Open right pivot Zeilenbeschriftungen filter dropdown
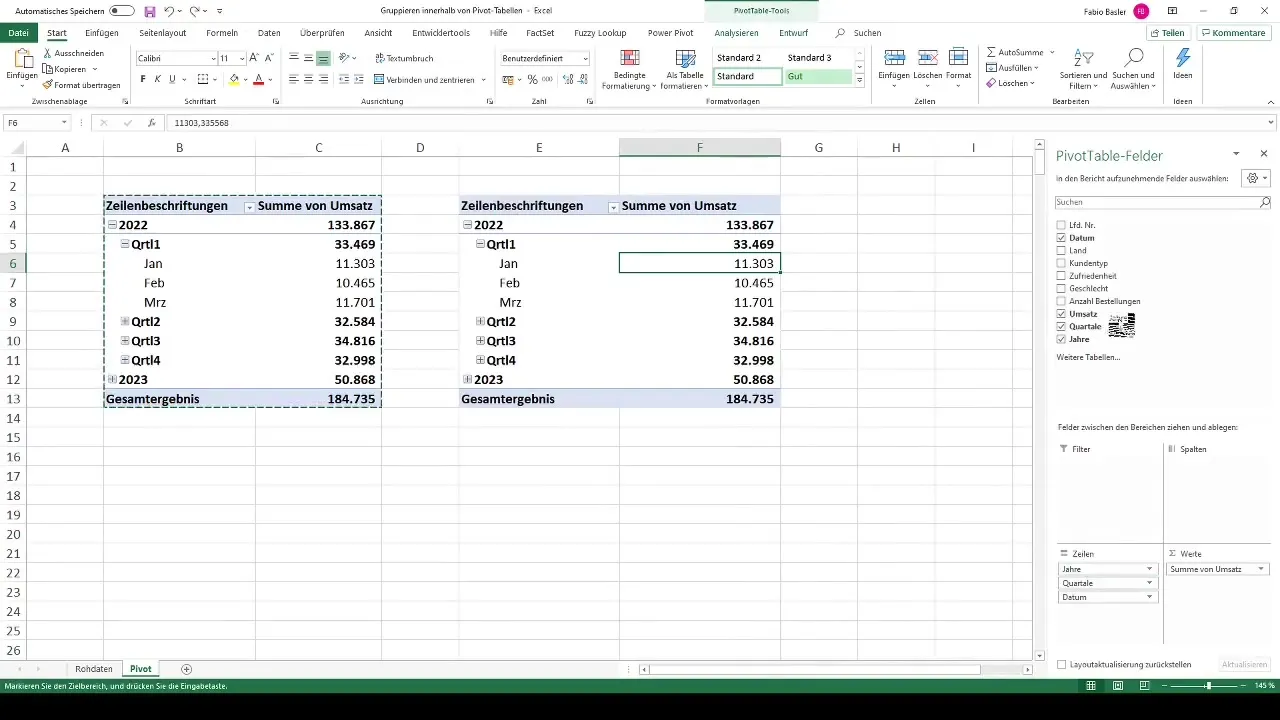1280x720 pixels. pos(613,207)
